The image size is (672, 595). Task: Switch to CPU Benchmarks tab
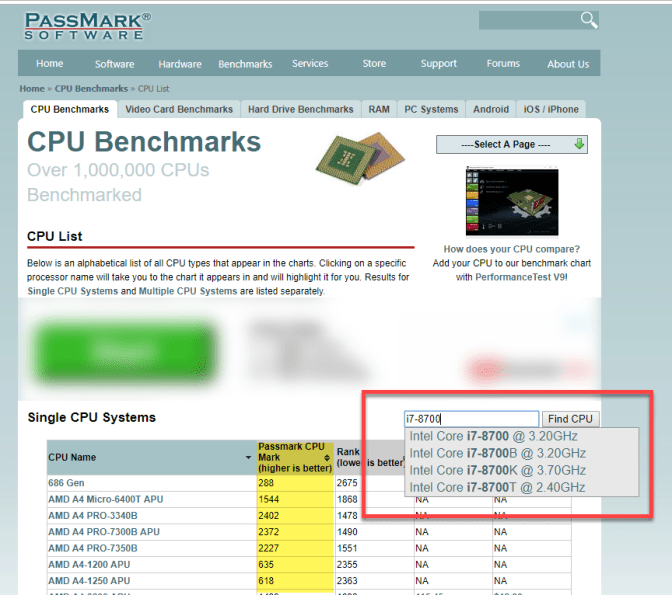pos(69,109)
